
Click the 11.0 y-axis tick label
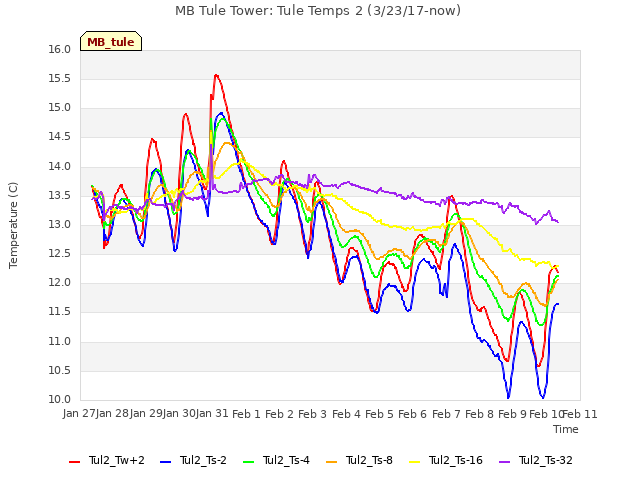(60, 341)
